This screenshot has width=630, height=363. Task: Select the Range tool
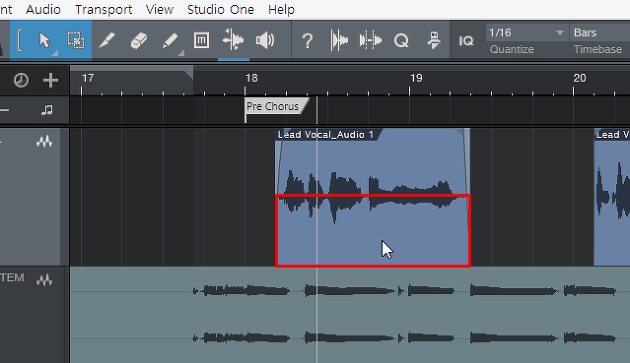pos(76,40)
